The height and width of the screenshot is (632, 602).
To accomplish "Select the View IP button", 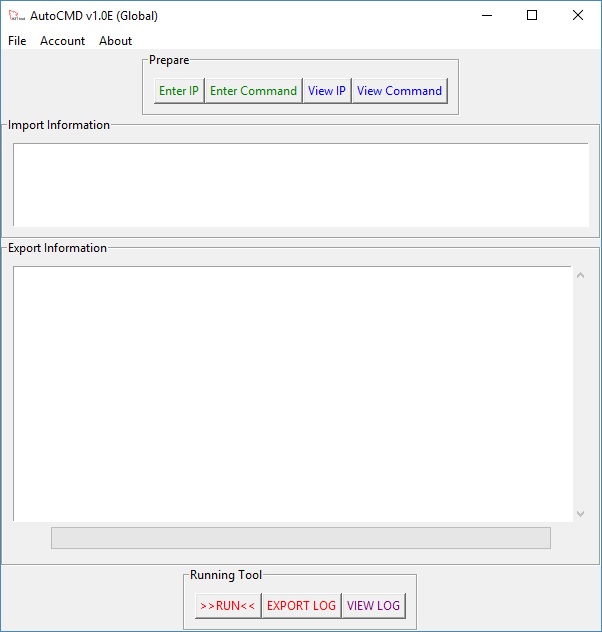I will [x=327, y=91].
